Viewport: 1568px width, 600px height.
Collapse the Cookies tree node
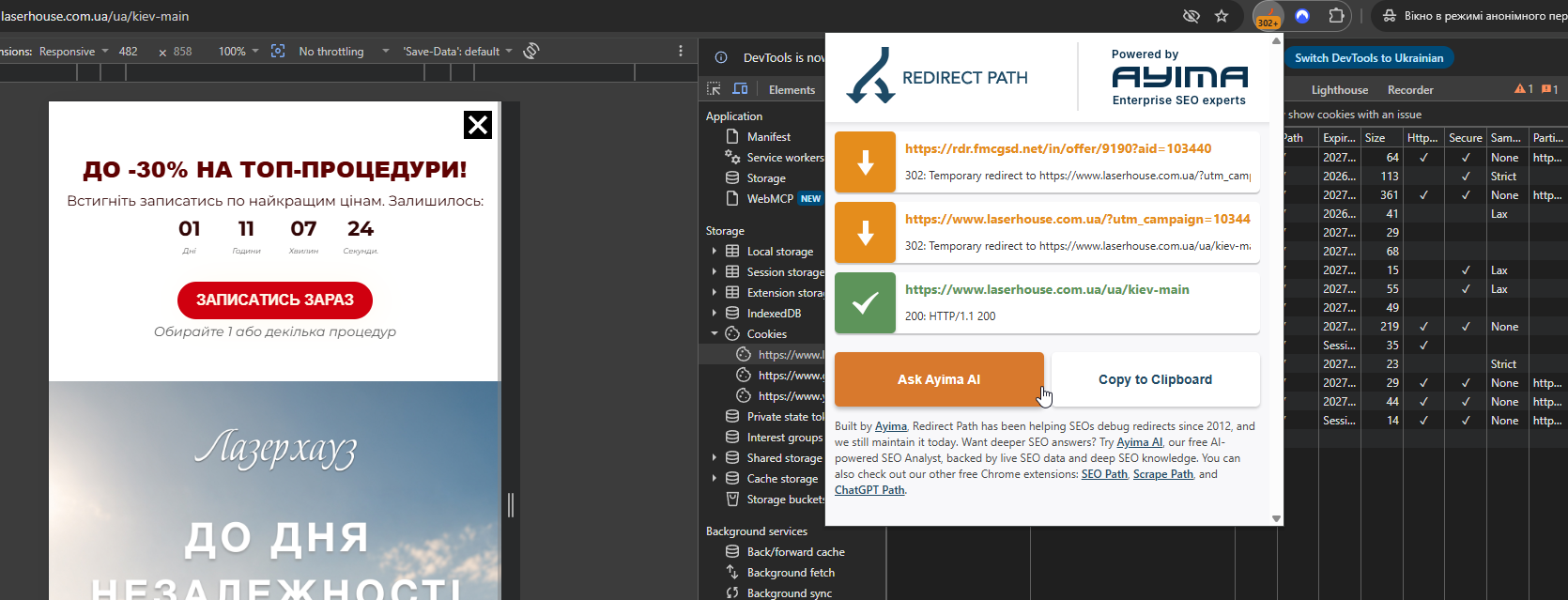[x=715, y=334]
